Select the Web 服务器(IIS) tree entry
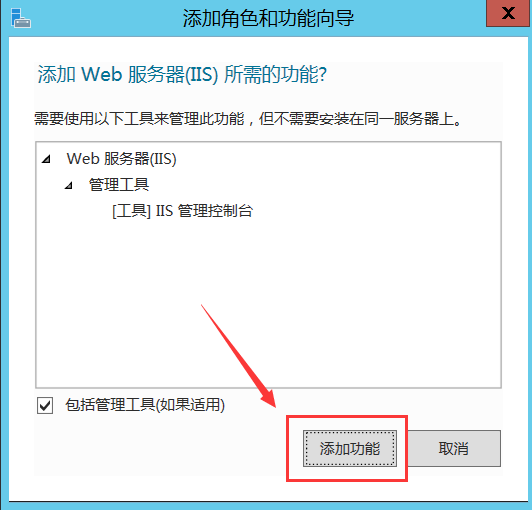Image resolution: width=532 pixels, height=510 pixels. click(121, 159)
